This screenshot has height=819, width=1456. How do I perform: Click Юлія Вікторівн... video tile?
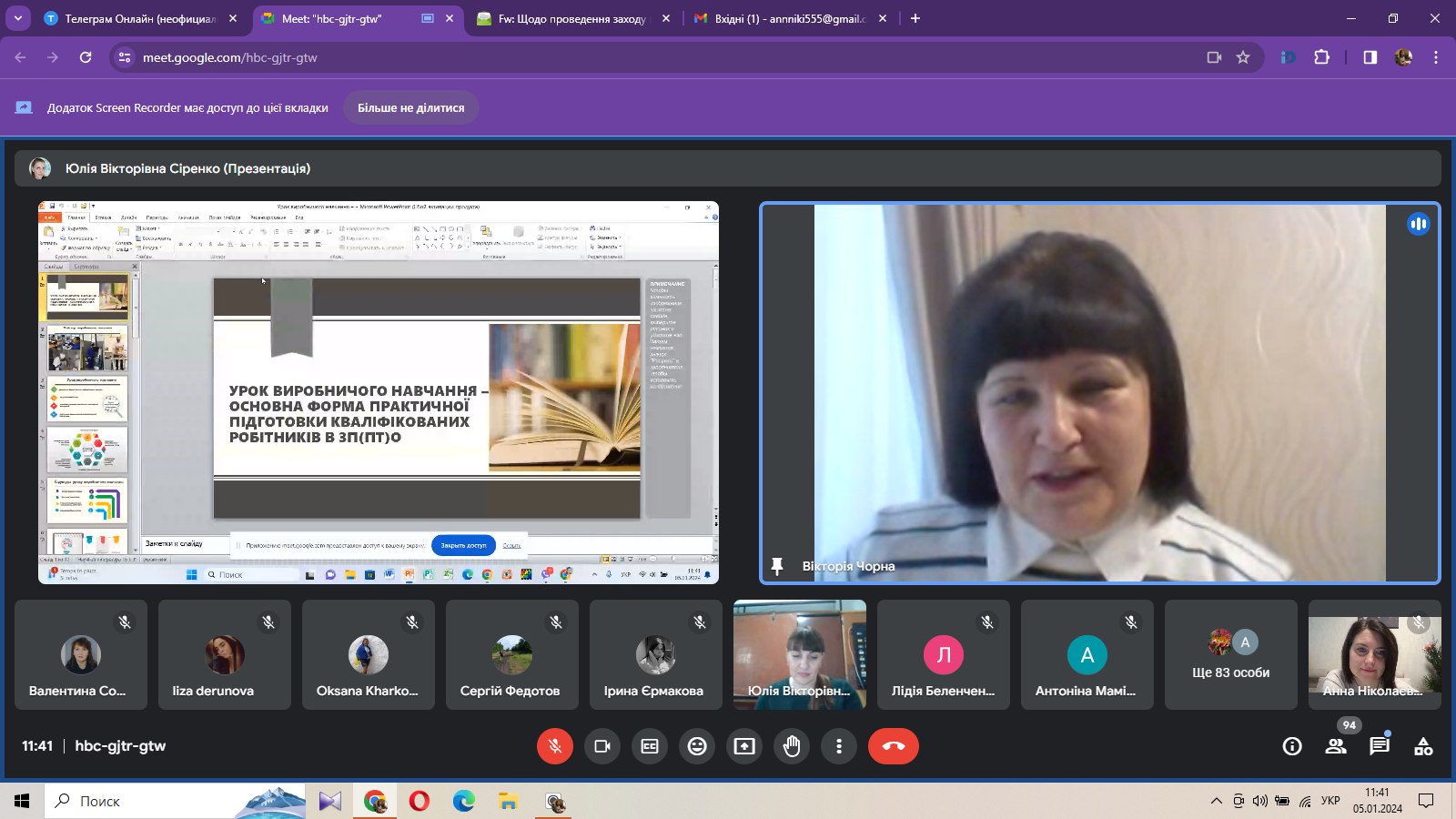pos(800,654)
